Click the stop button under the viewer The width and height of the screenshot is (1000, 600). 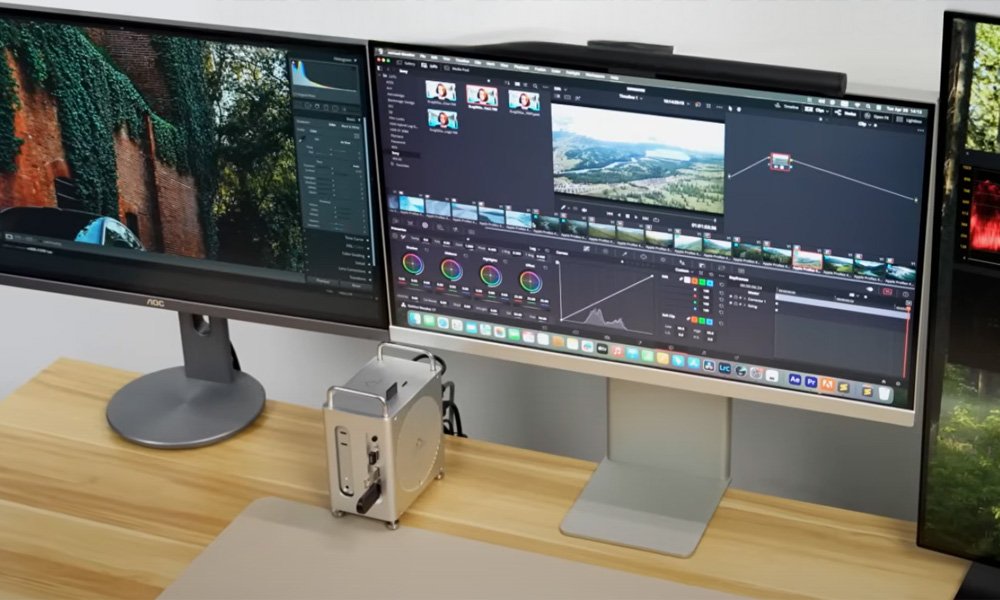[x=628, y=216]
